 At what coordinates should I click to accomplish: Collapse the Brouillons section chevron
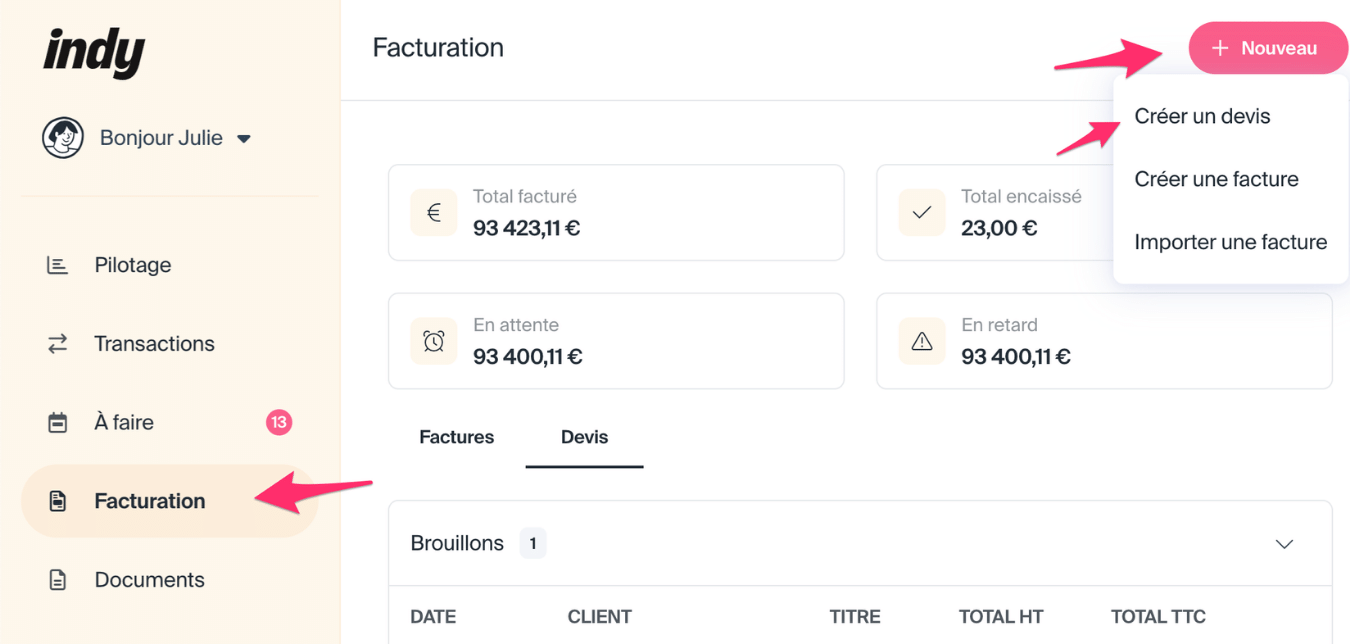[x=1284, y=544]
